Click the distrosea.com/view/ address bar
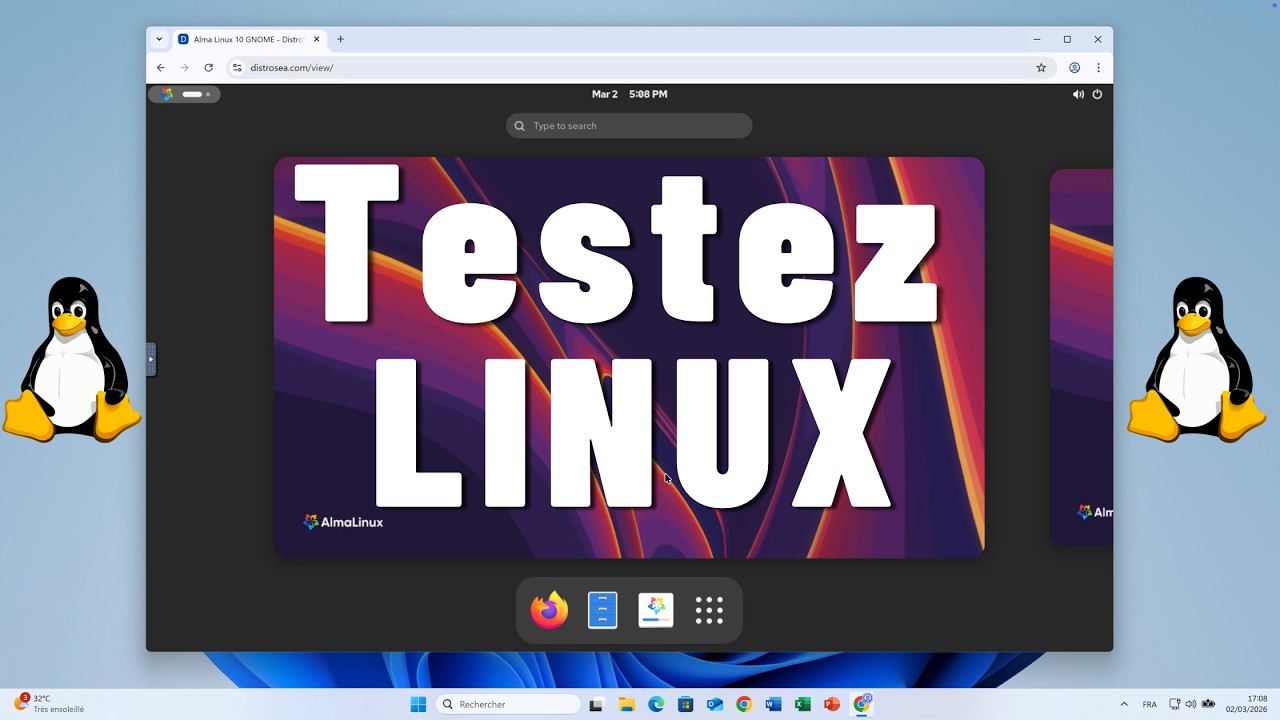 pos(640,68)
